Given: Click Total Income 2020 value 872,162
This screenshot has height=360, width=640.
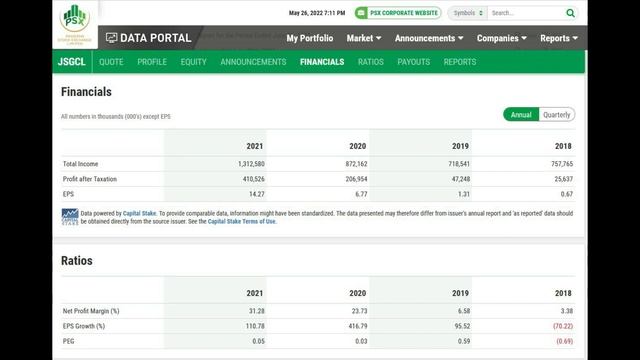Looking at the screenshot, I should pyautogui.click(x=356, y=164).
